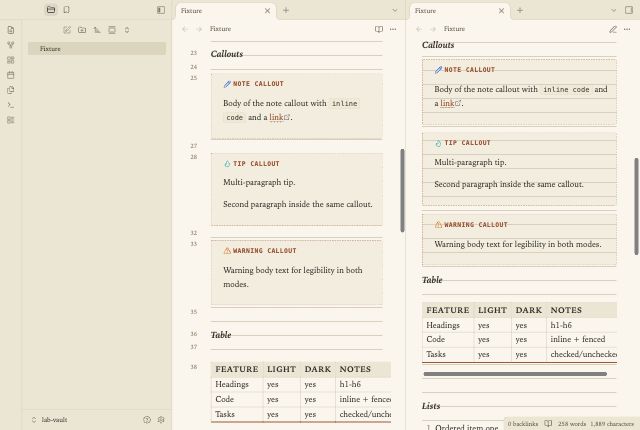Open the lab-vault vault switcher
Image resolution: width=640 pixels, height=430 pixels.
pos(49,419)
